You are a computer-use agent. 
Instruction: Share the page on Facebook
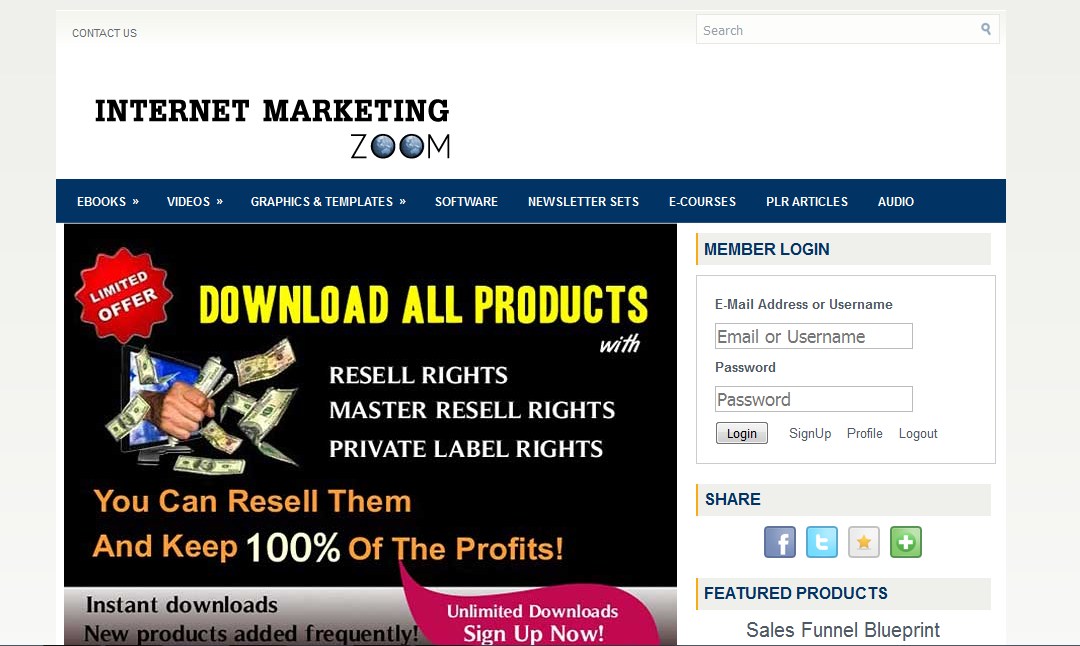pos(780,542)
